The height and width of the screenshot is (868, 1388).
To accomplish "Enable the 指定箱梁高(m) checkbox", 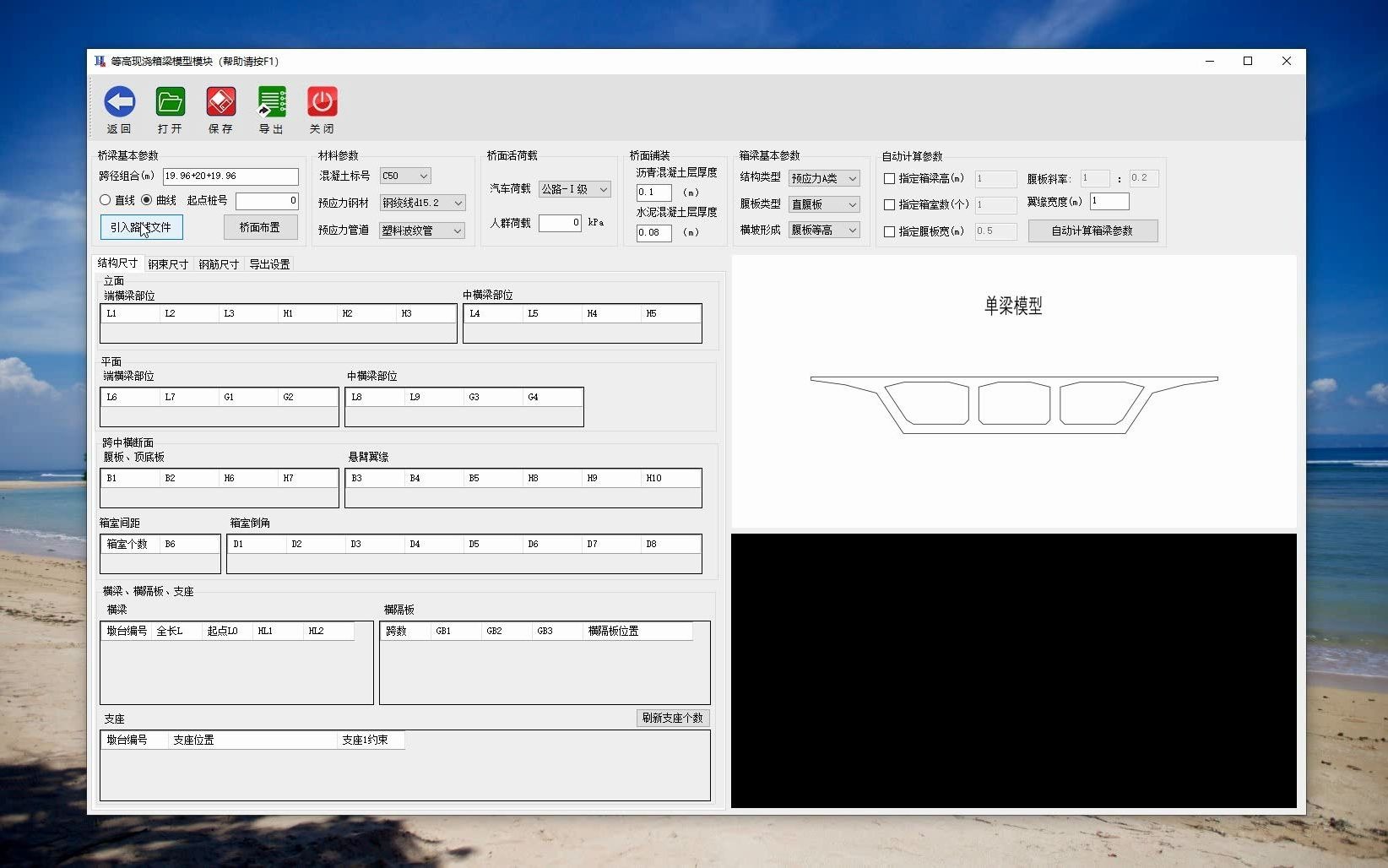I will tap(889, 178).
